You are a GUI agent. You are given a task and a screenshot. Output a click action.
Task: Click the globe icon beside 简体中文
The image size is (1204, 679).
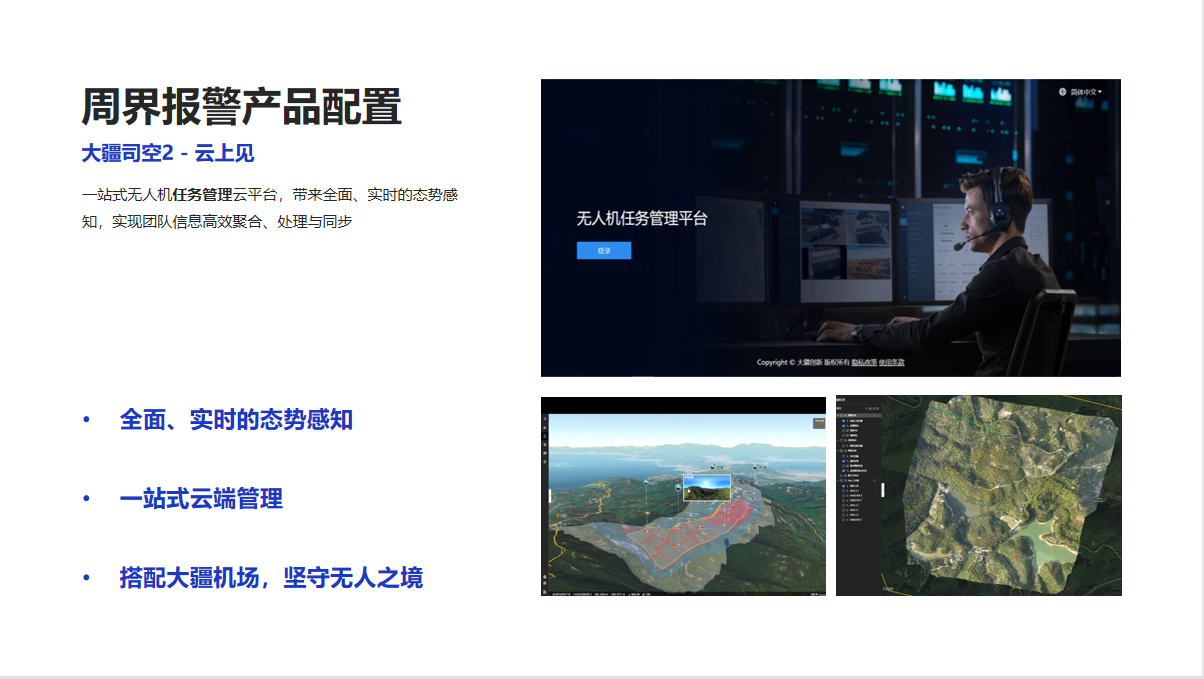[x=1063, y=92]
